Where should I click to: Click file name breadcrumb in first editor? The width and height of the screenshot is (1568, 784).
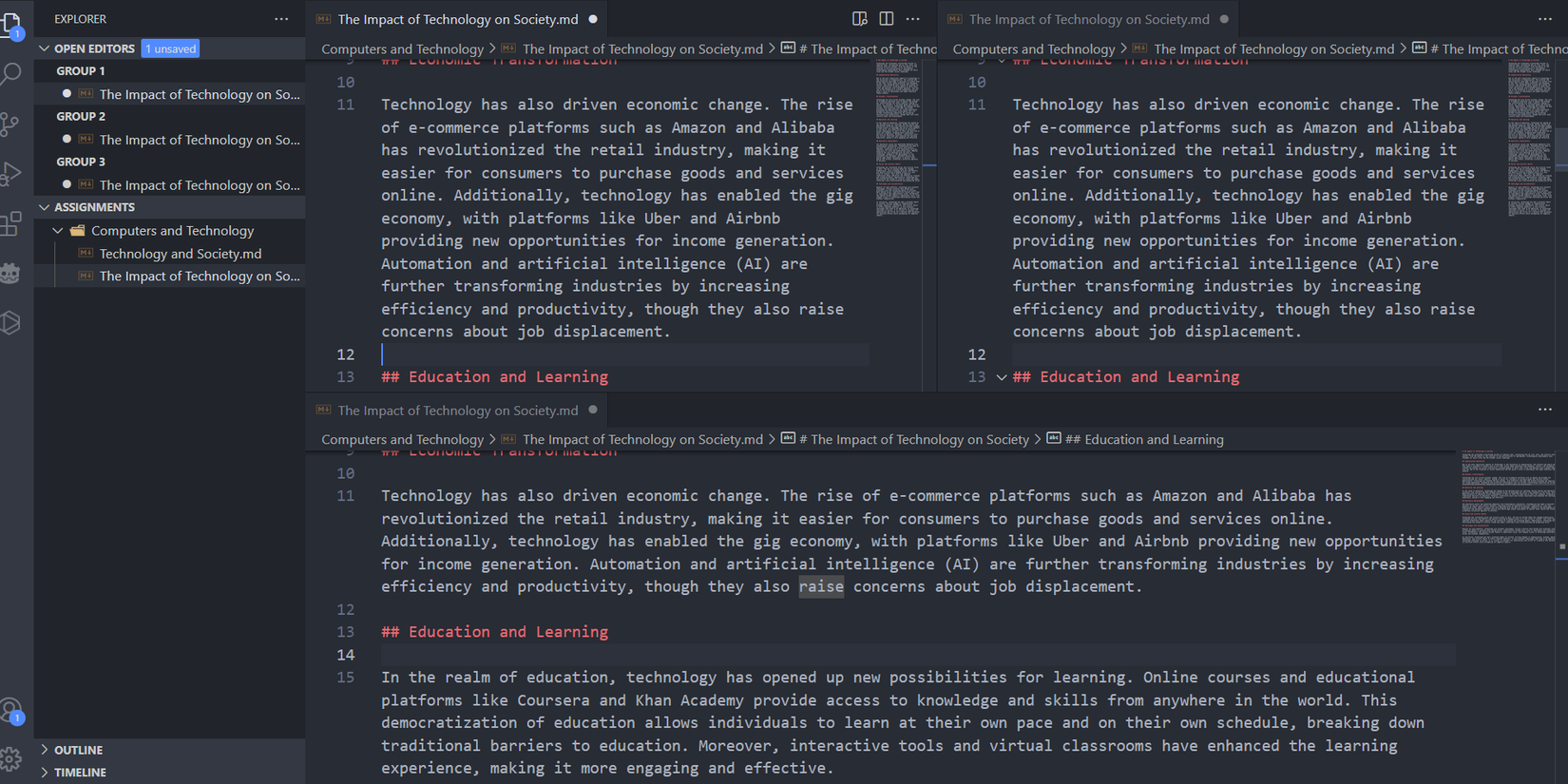pos(642,48)
